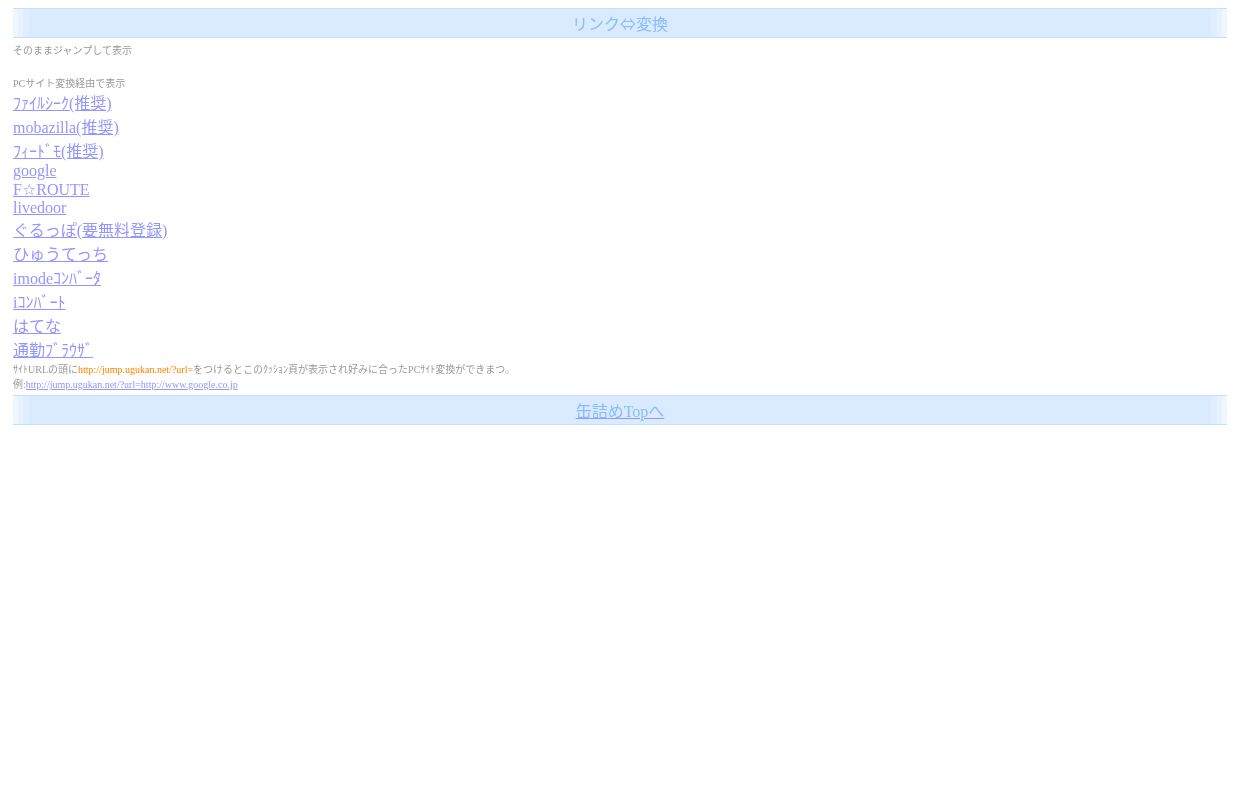Open the ファイルシーク(推奨) converter link
Screen dimensions: 1240x800
point(62,104)
